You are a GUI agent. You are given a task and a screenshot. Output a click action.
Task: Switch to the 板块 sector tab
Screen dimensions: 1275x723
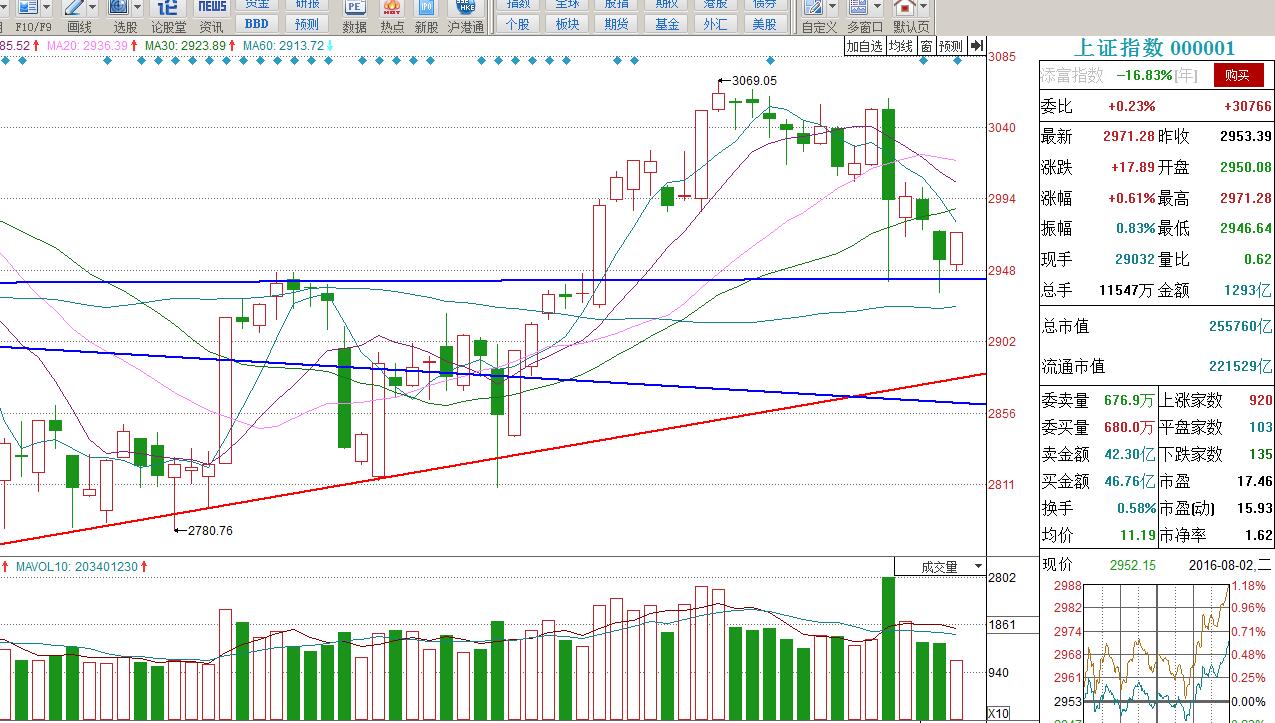tap(567, 24)
